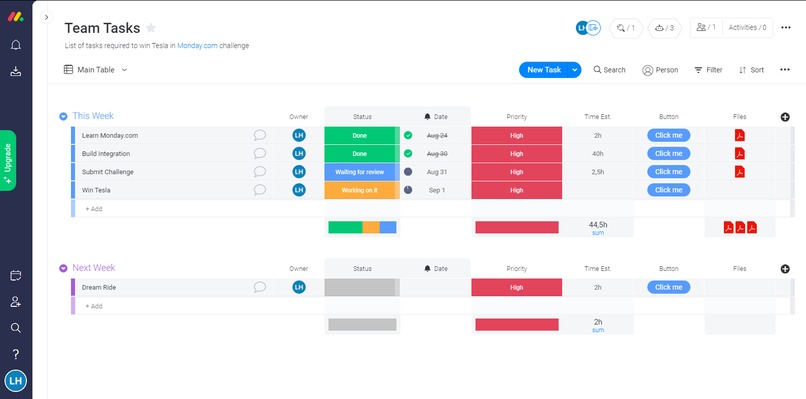Open the help question mark icon
This screenshot has width=806, height=399.
click(x=15, y=354)
